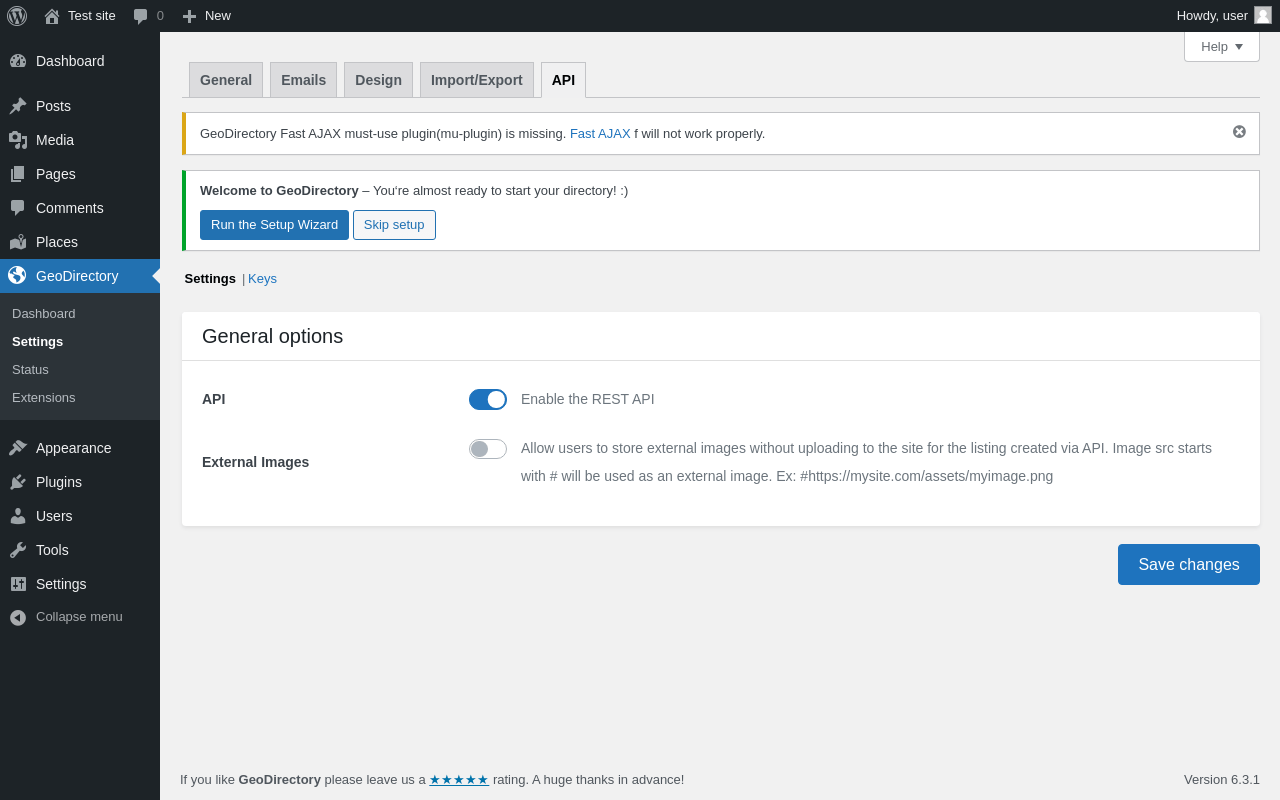Click the Pages icon in sidebar

point(18,174)
